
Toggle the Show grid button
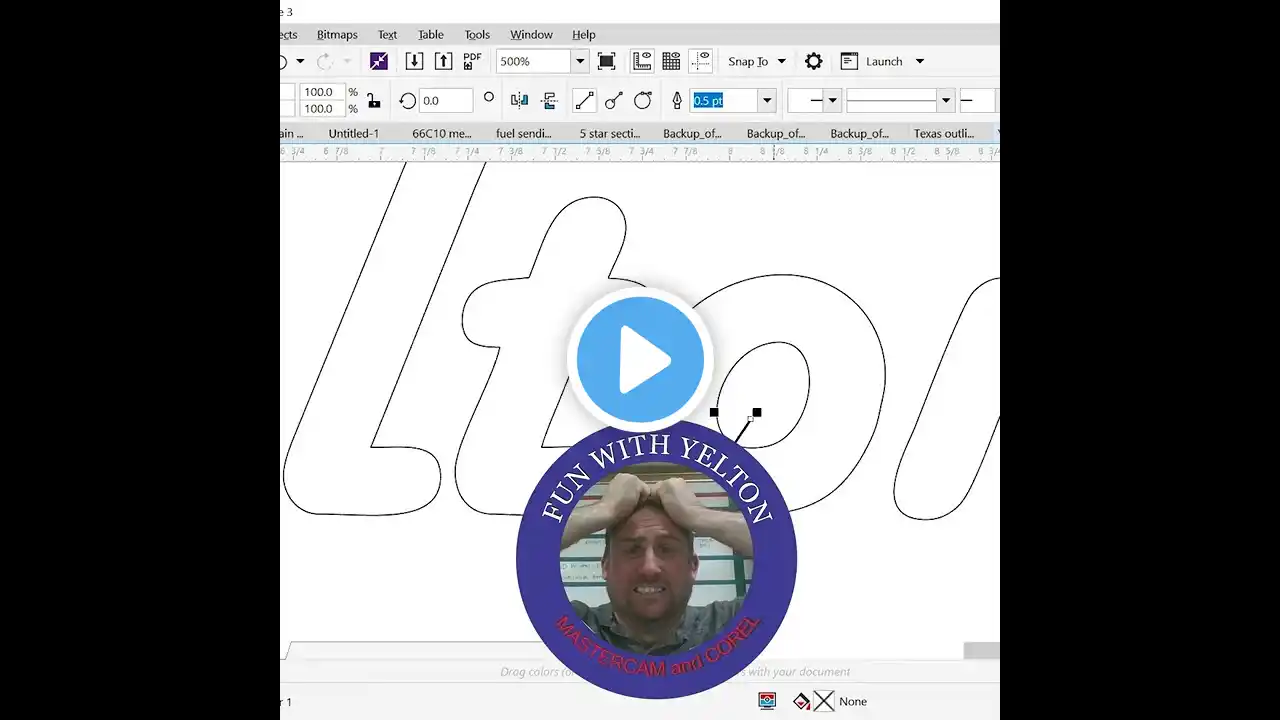(x=671, y=61)
